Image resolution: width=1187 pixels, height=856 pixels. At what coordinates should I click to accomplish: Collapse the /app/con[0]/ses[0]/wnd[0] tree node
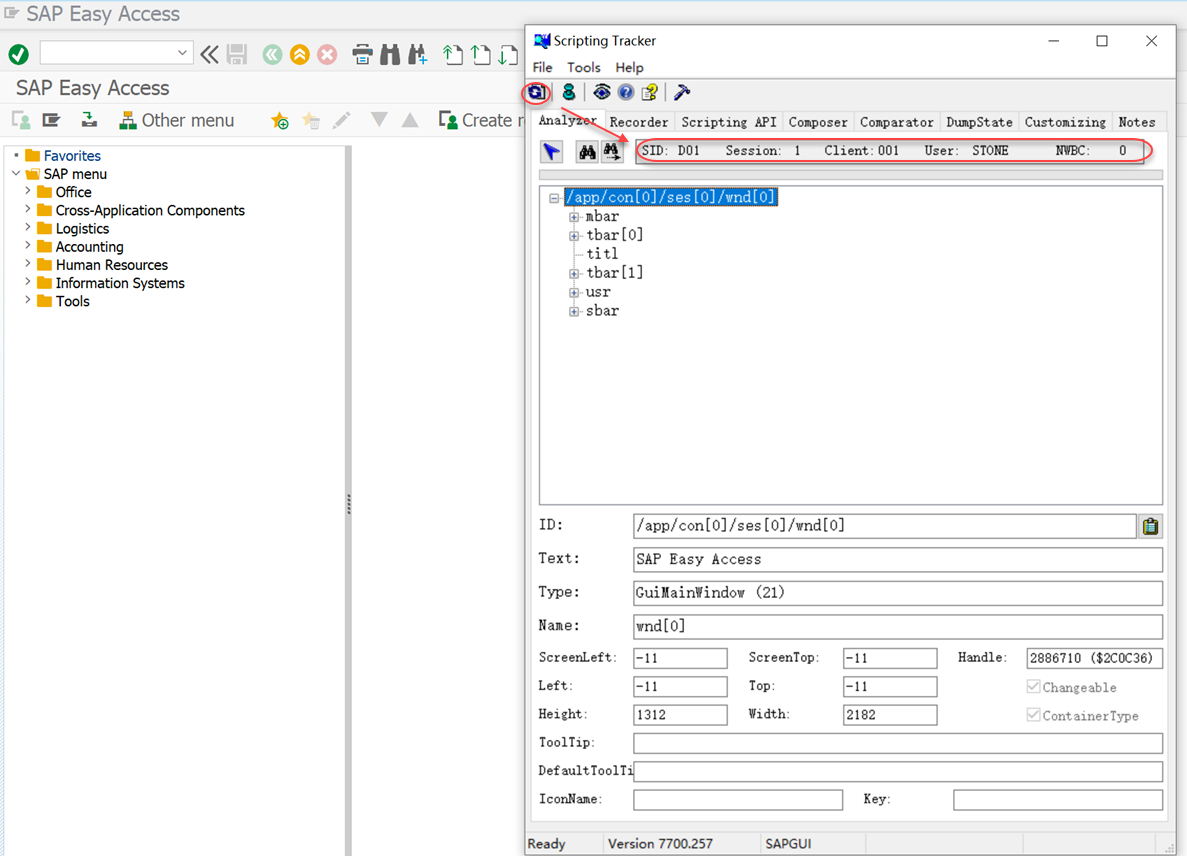click(554, 198)
